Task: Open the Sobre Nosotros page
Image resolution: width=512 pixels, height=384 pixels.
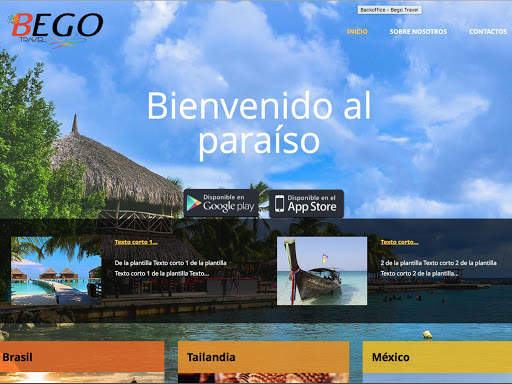Action: coord(418,32)
